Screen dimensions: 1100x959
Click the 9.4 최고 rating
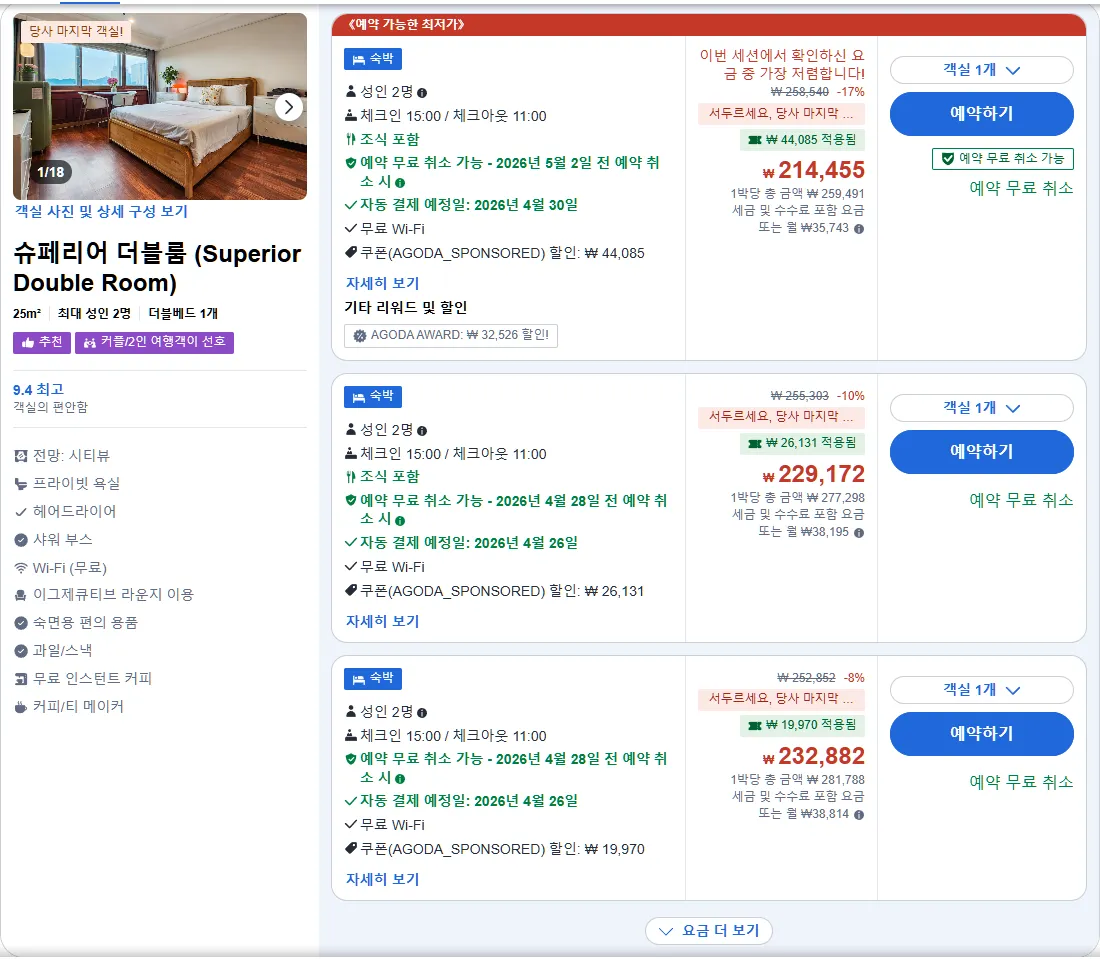click(x=39, y=389)
